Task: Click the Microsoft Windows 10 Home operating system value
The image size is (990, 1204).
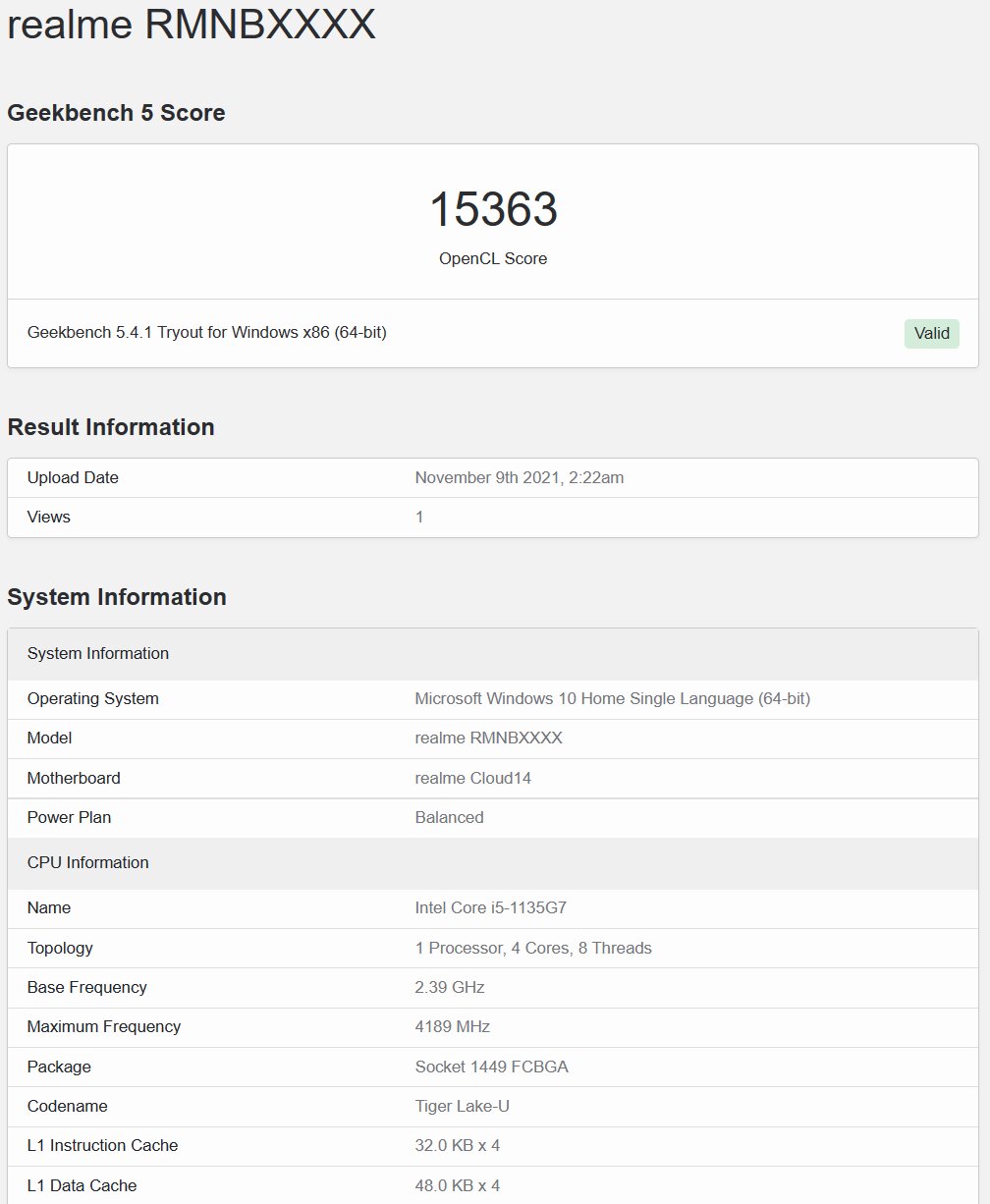Action: [x=612, y=699]
